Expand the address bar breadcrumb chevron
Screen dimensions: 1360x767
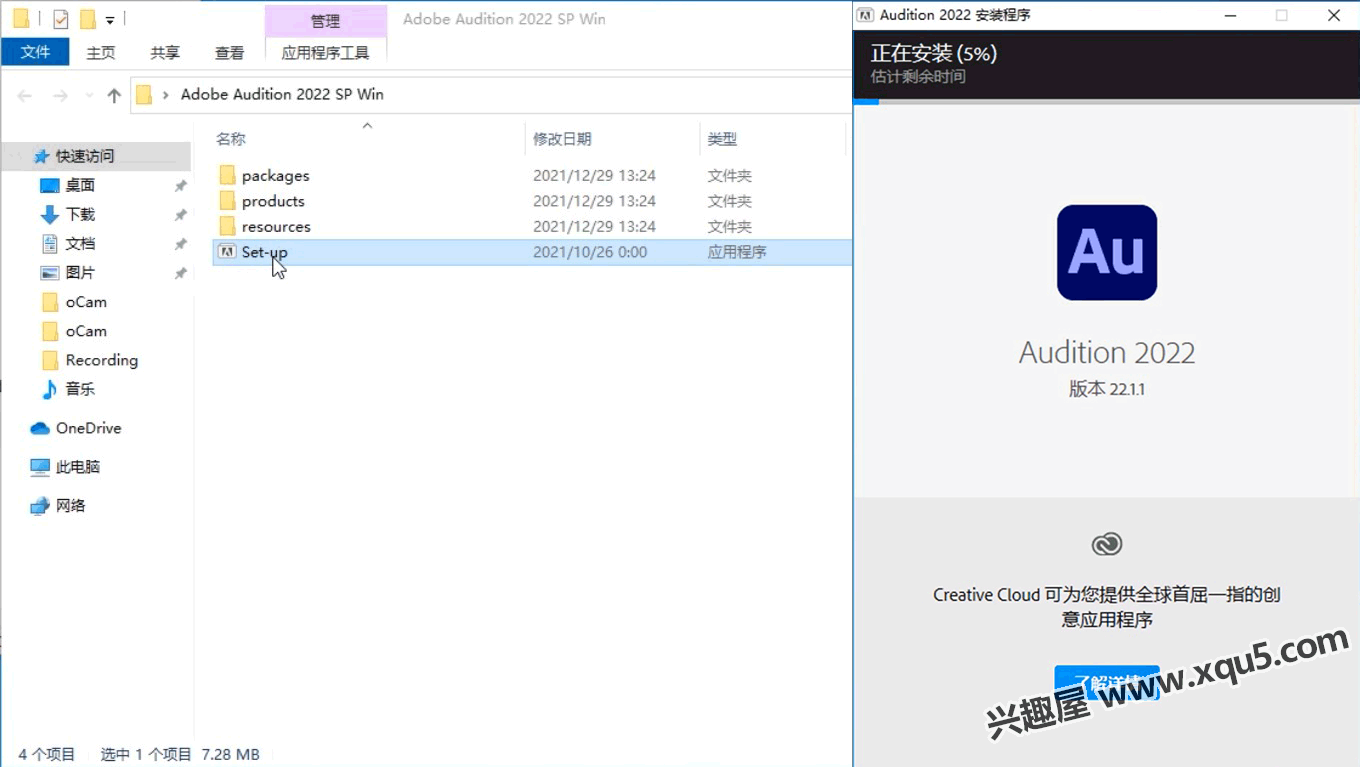[x=166, y=95]
